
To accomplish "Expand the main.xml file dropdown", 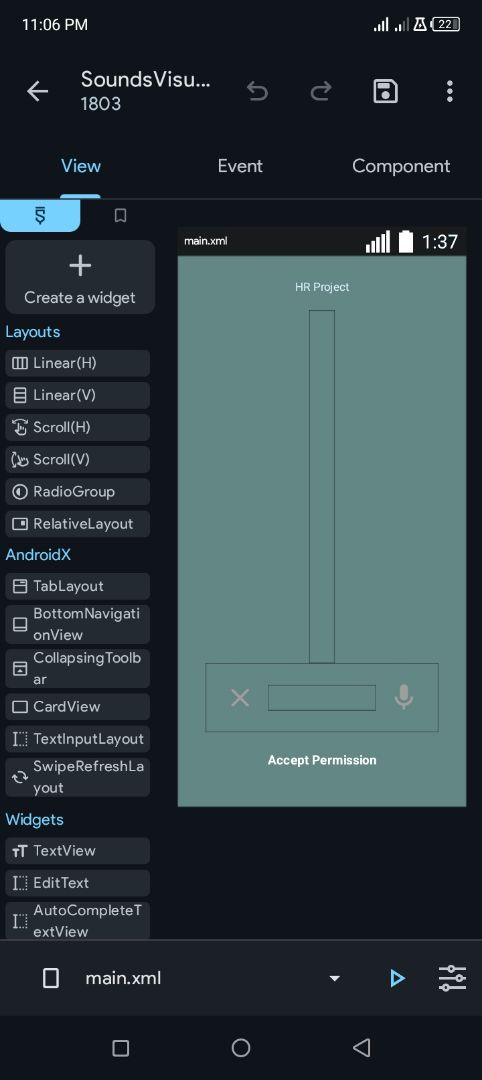I will click(334, 978).
